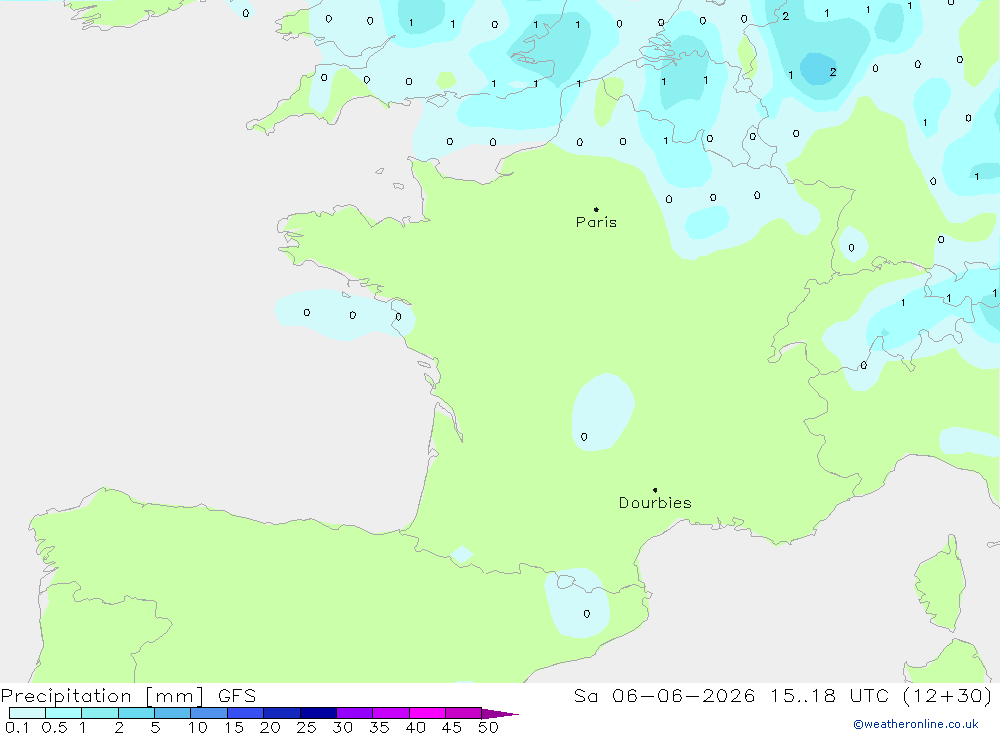The height and width of the screenshot is (733, 1000).
Task: Click the 0 value in central France patch
Action: (584, 437)
